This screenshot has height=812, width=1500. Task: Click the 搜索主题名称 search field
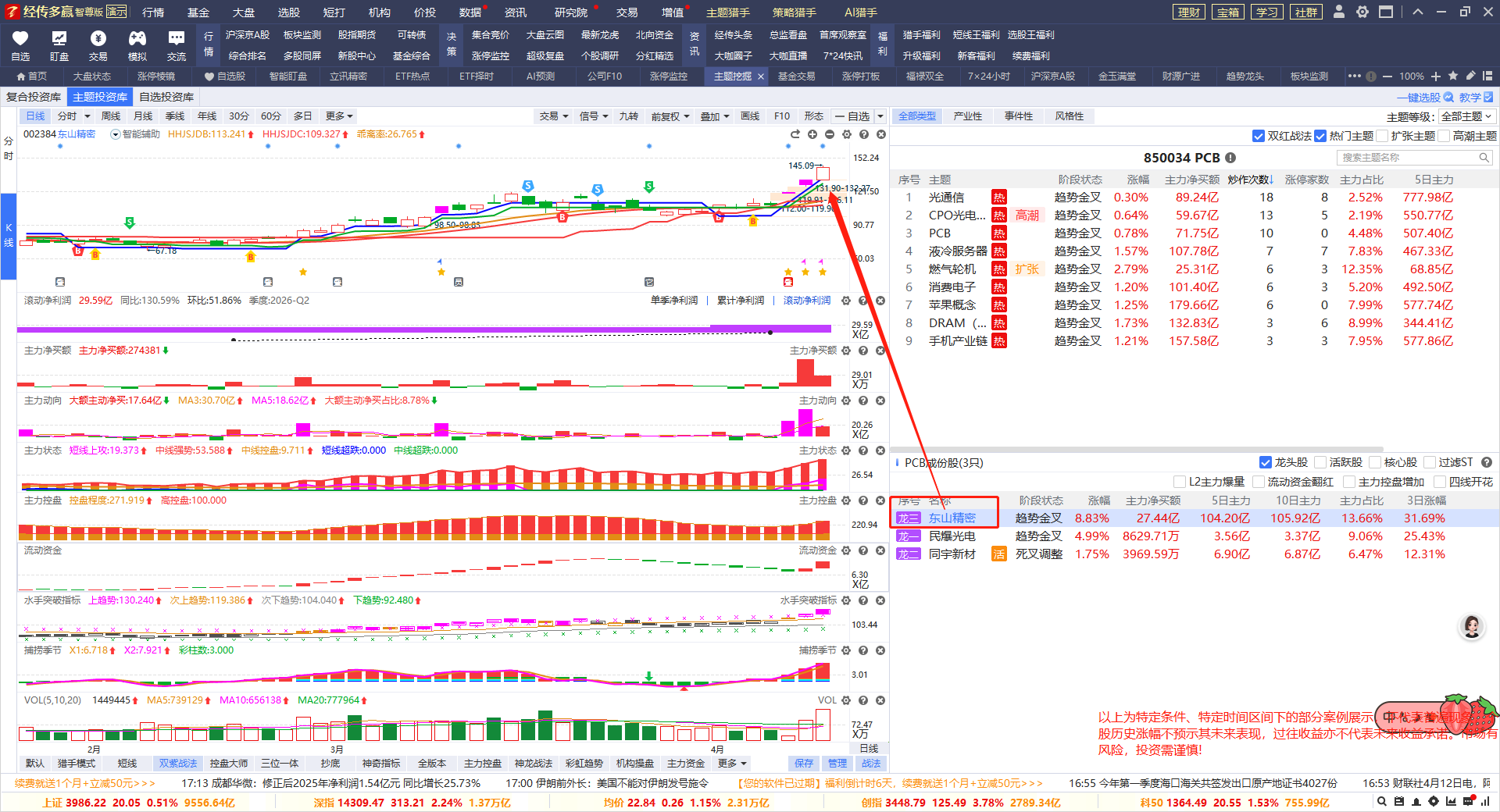1409,158
